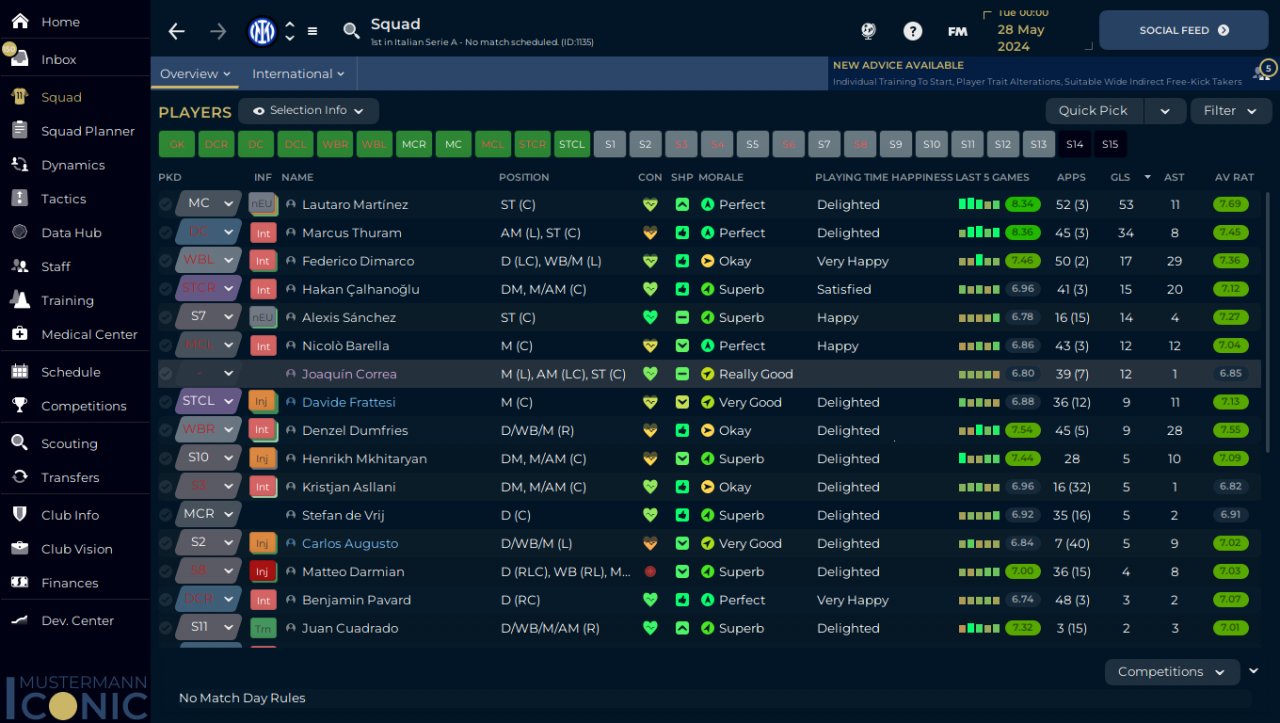Toggle selection circle for Stefan de Vrij
Image resolution: width=1280 pixels, height=723 pixels.
coord(166,515)
